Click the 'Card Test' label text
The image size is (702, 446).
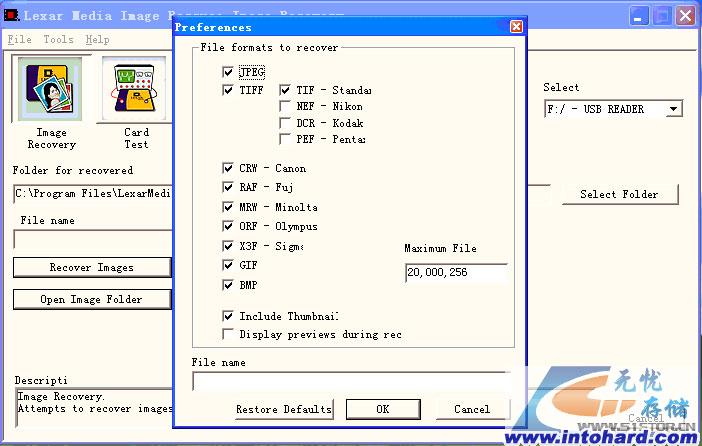click(x=137, y=138)
